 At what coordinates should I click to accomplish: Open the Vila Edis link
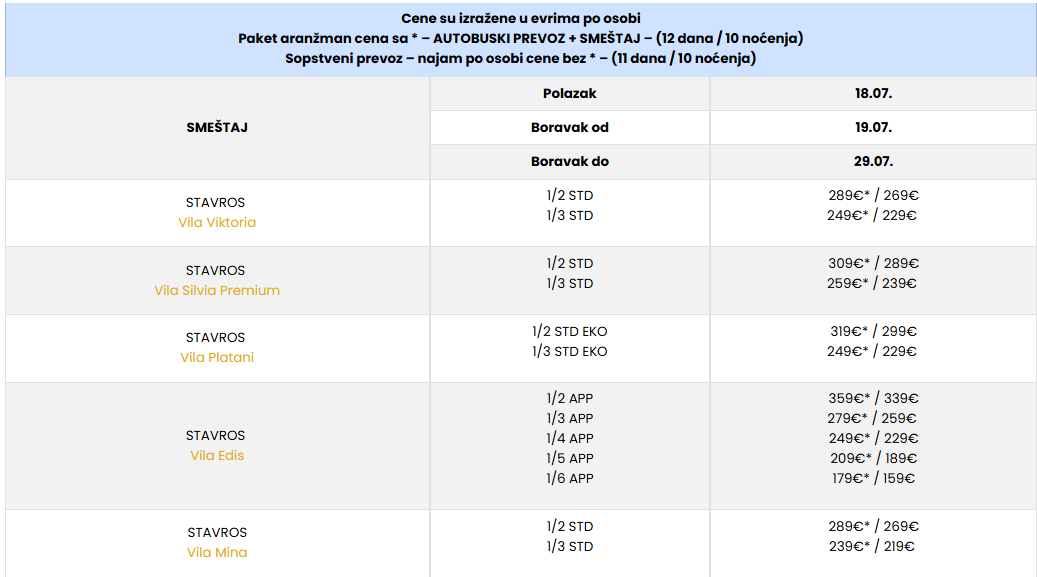point(217,455)
